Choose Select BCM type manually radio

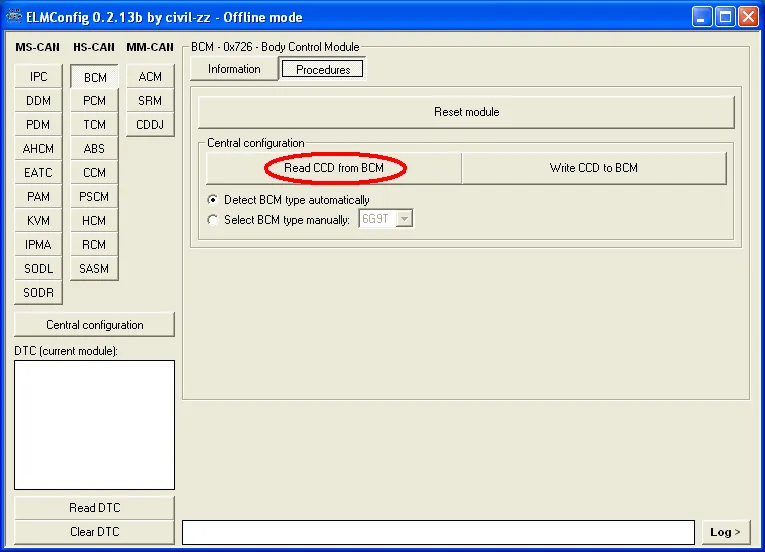point(213,220)
